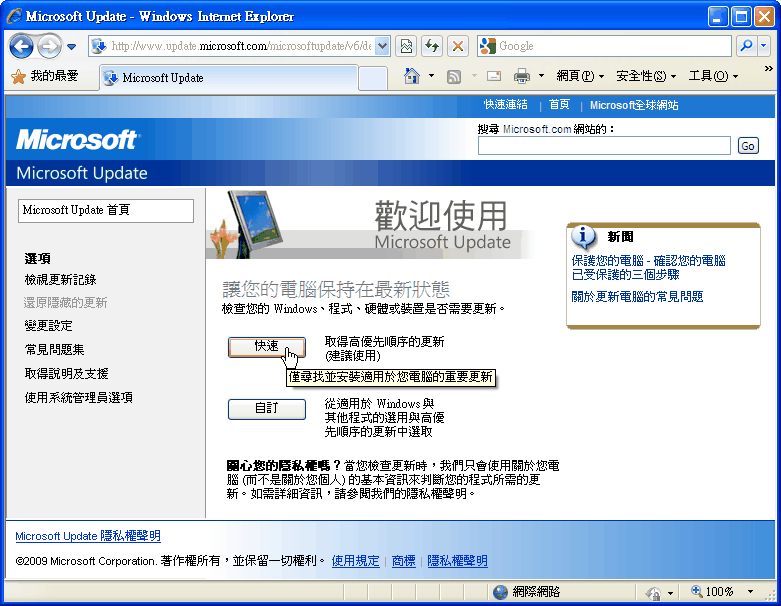Expand the address bar history dropdown
781x606 pixels.
coord(383,46)
